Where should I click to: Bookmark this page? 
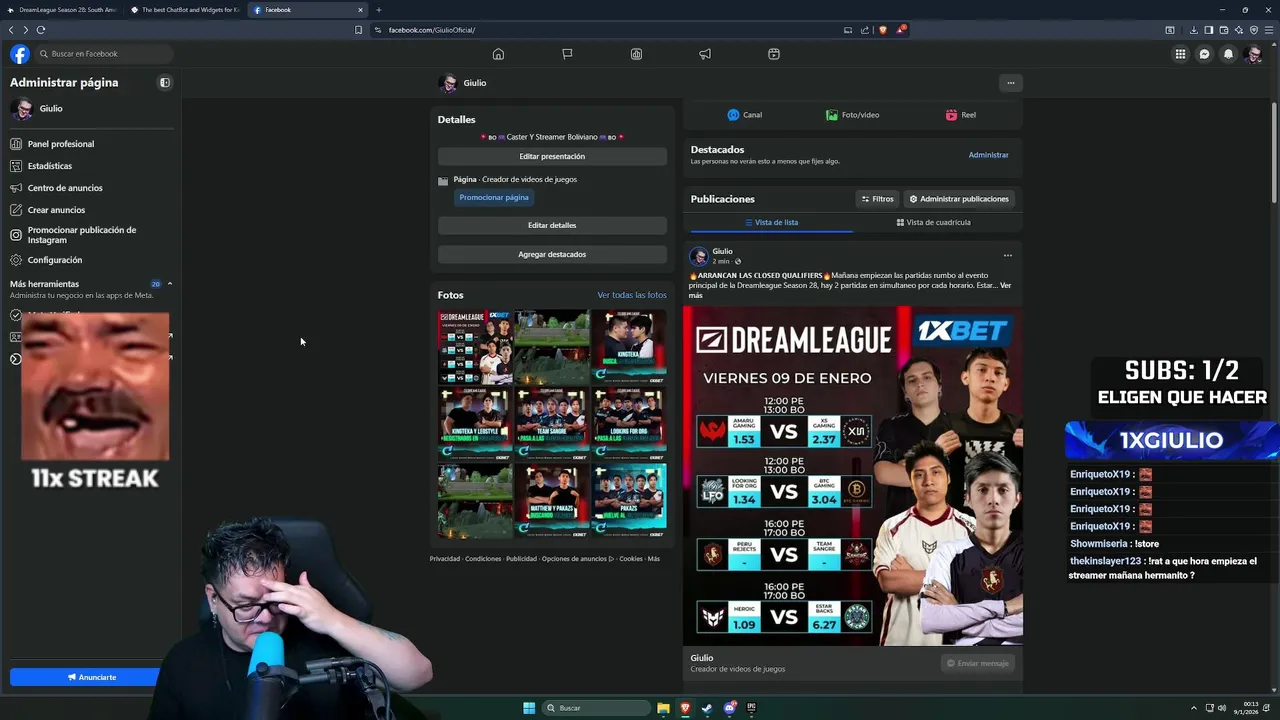pyautogui.click(x=358, y=30)
